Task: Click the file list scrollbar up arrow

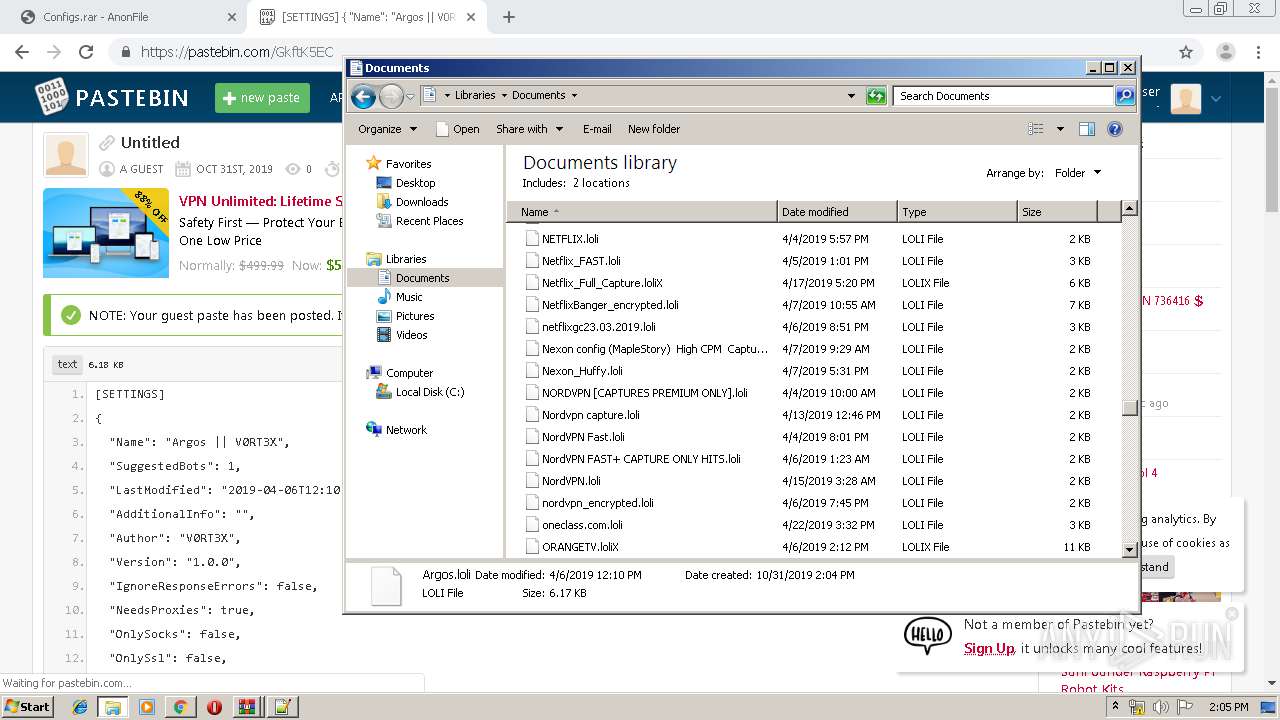Action: 1129,209
